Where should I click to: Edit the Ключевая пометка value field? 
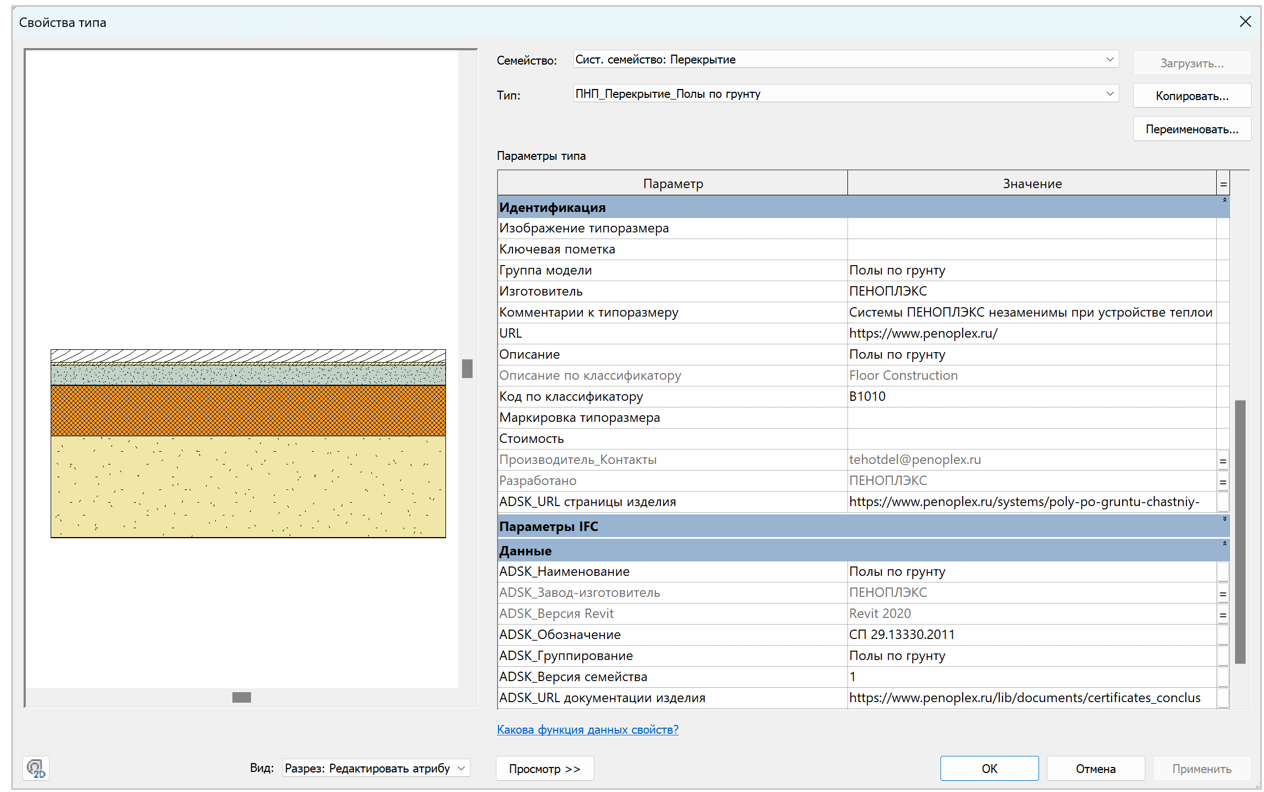(x=1031, y=249)
